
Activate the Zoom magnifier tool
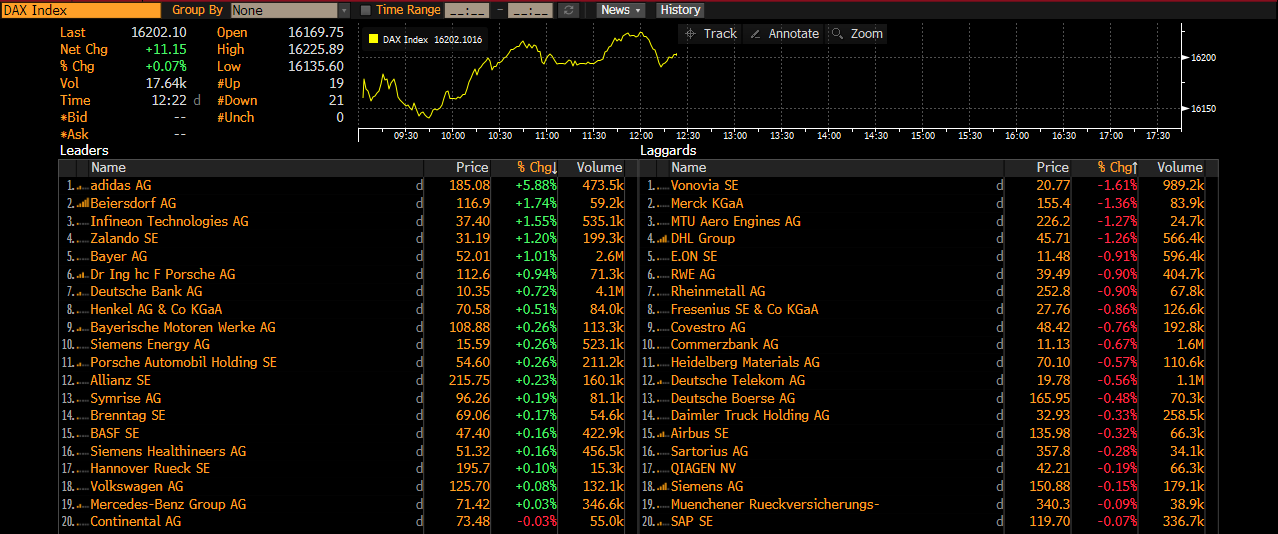[857, 33]
